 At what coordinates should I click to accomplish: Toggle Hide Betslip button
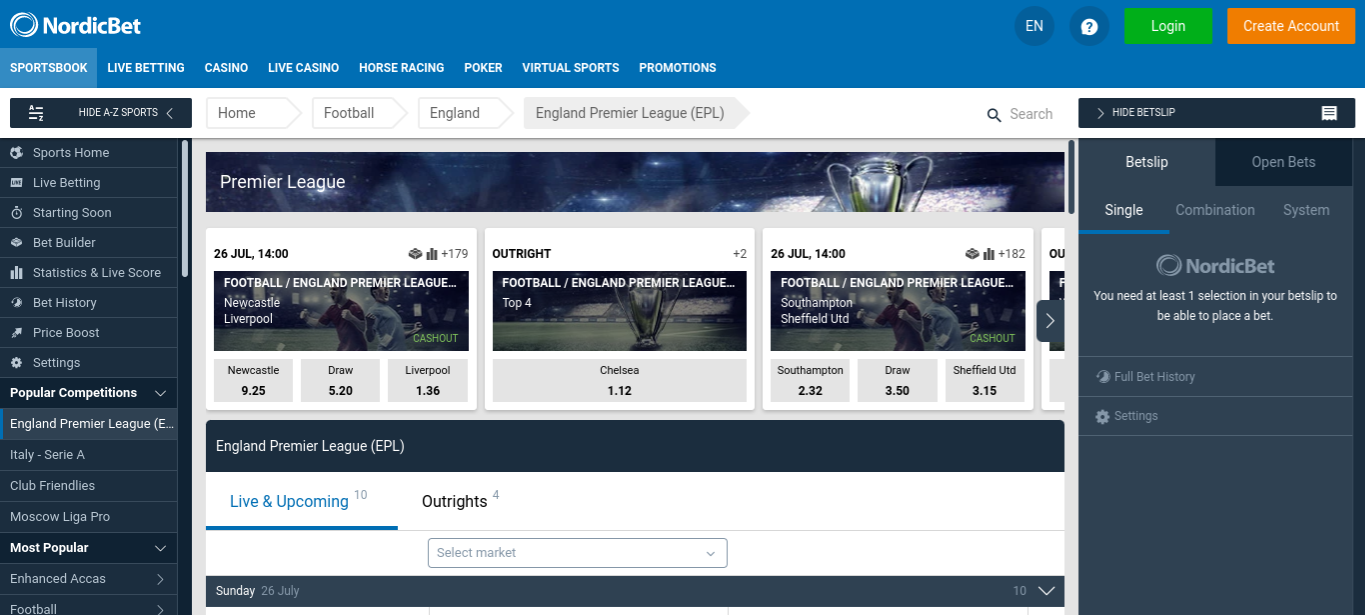(x=1216, y=113)
